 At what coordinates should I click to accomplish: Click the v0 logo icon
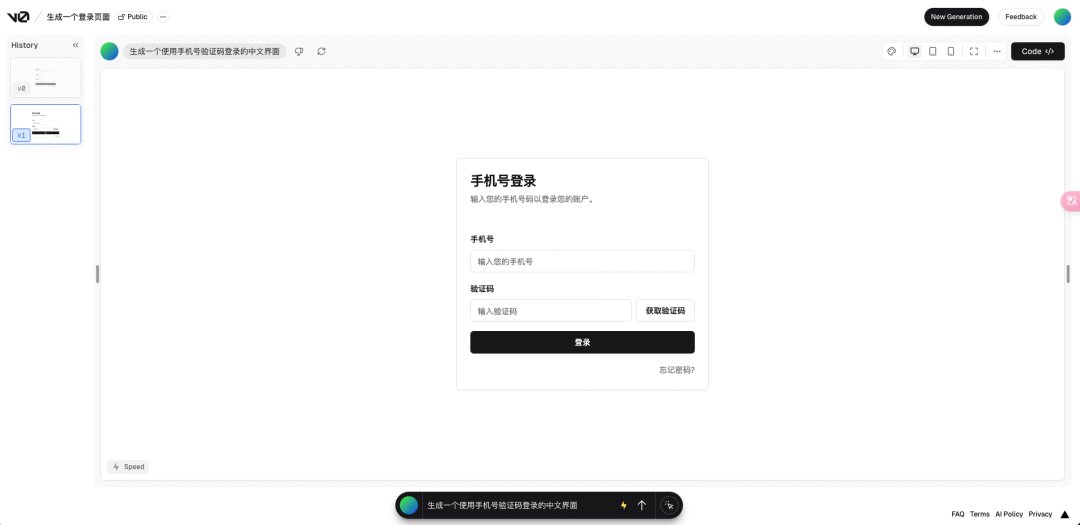pos(18,17)
